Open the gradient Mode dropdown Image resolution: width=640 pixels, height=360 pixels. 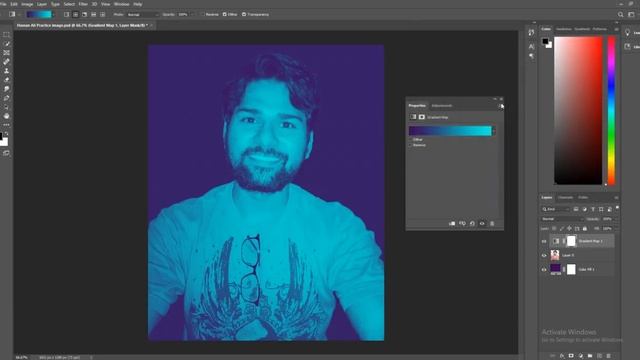tap(142, 14)
